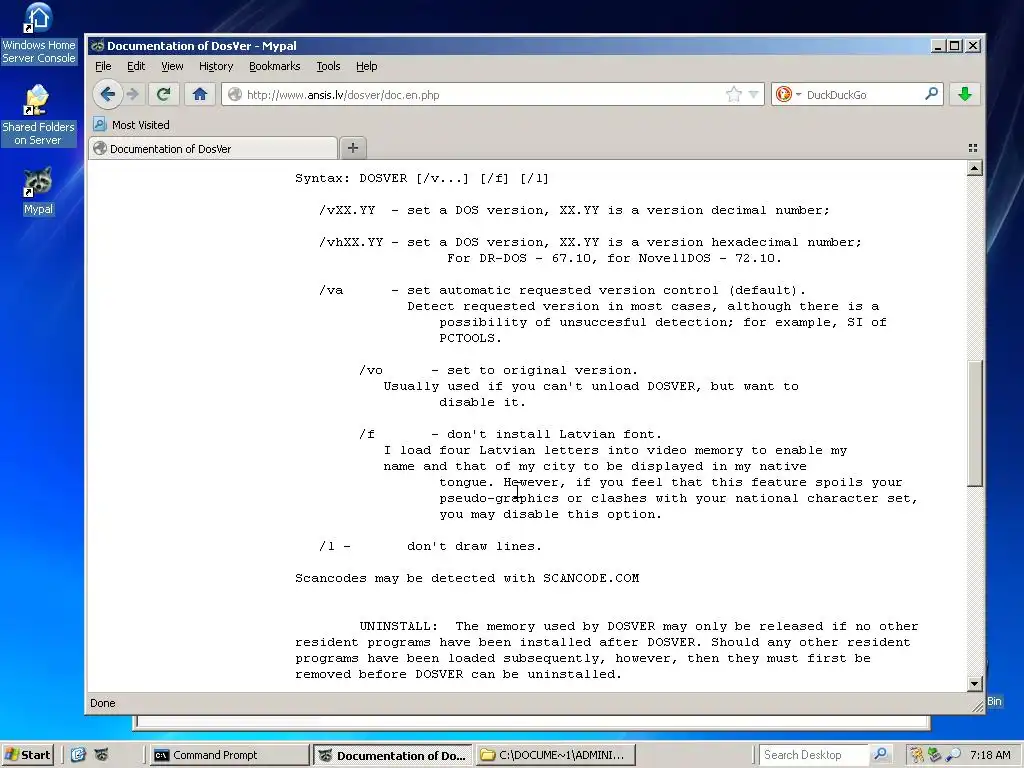The image size is (1024, 768).
Task: Click the first system tray icon
Action: [916, 755]
